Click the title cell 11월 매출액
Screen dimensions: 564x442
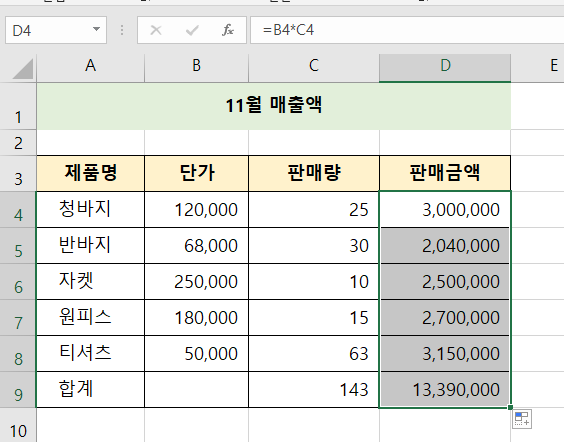[x=273, y=106]
